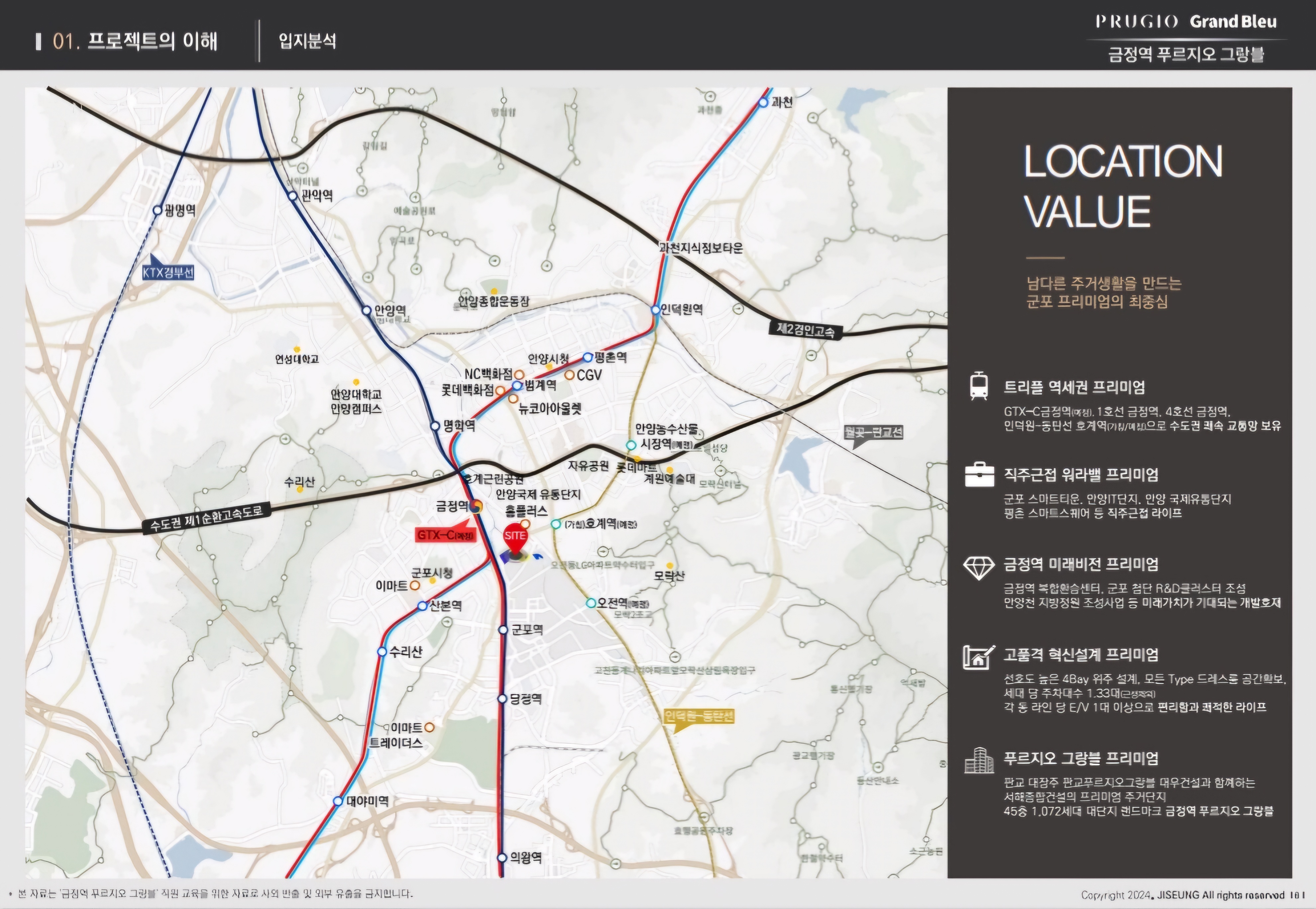Click the 의왕역 station marker circle

pyautogui.click(x=502, y=858)
